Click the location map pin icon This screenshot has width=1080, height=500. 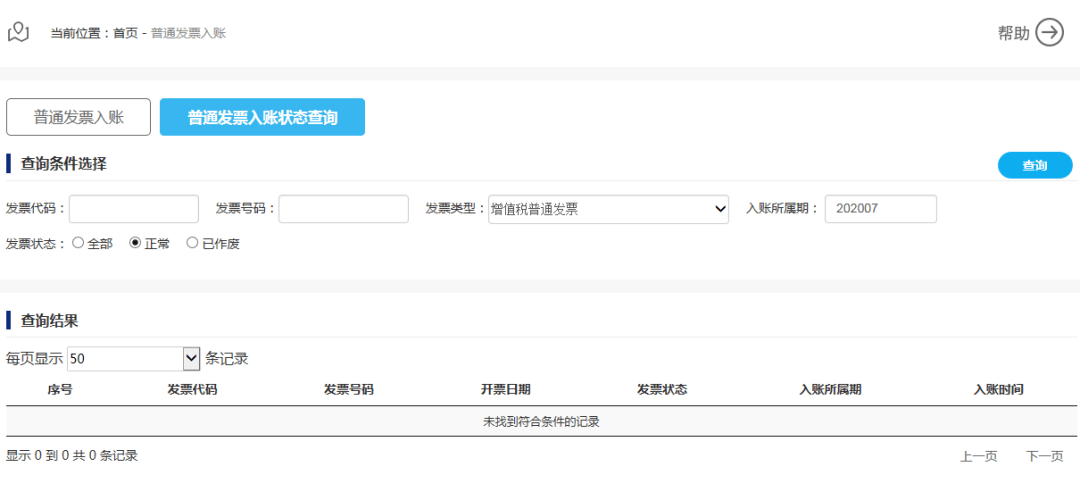[18, 32]
